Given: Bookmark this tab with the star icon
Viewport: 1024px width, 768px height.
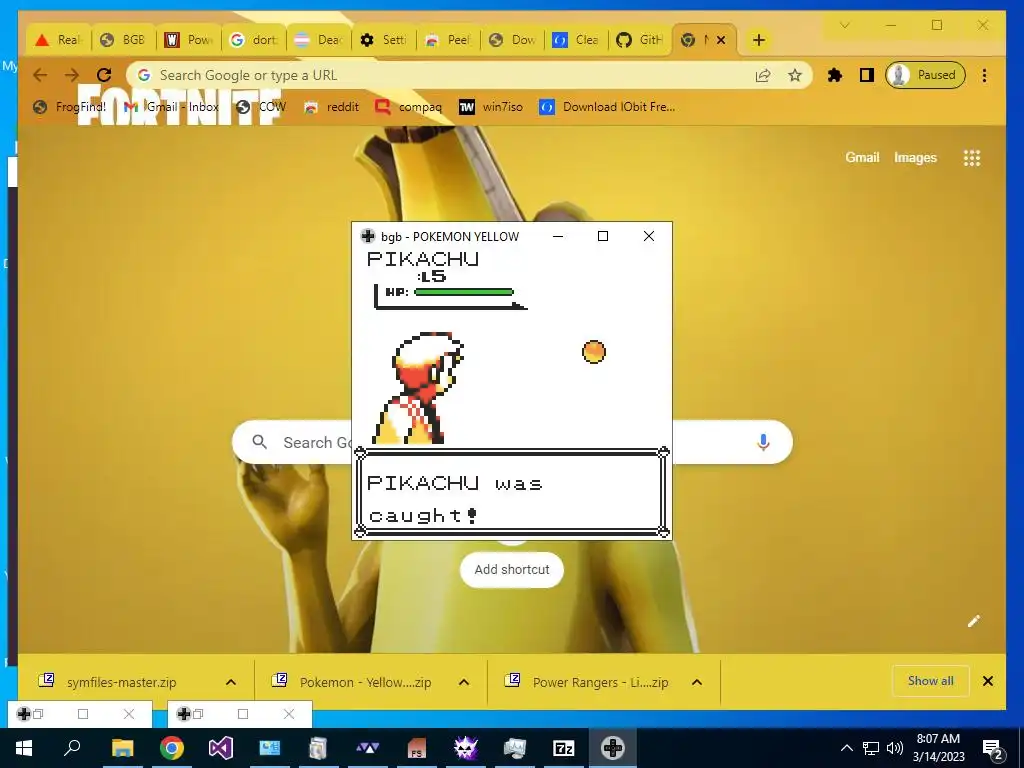Looking at the screenshot, I should point(795,75).
